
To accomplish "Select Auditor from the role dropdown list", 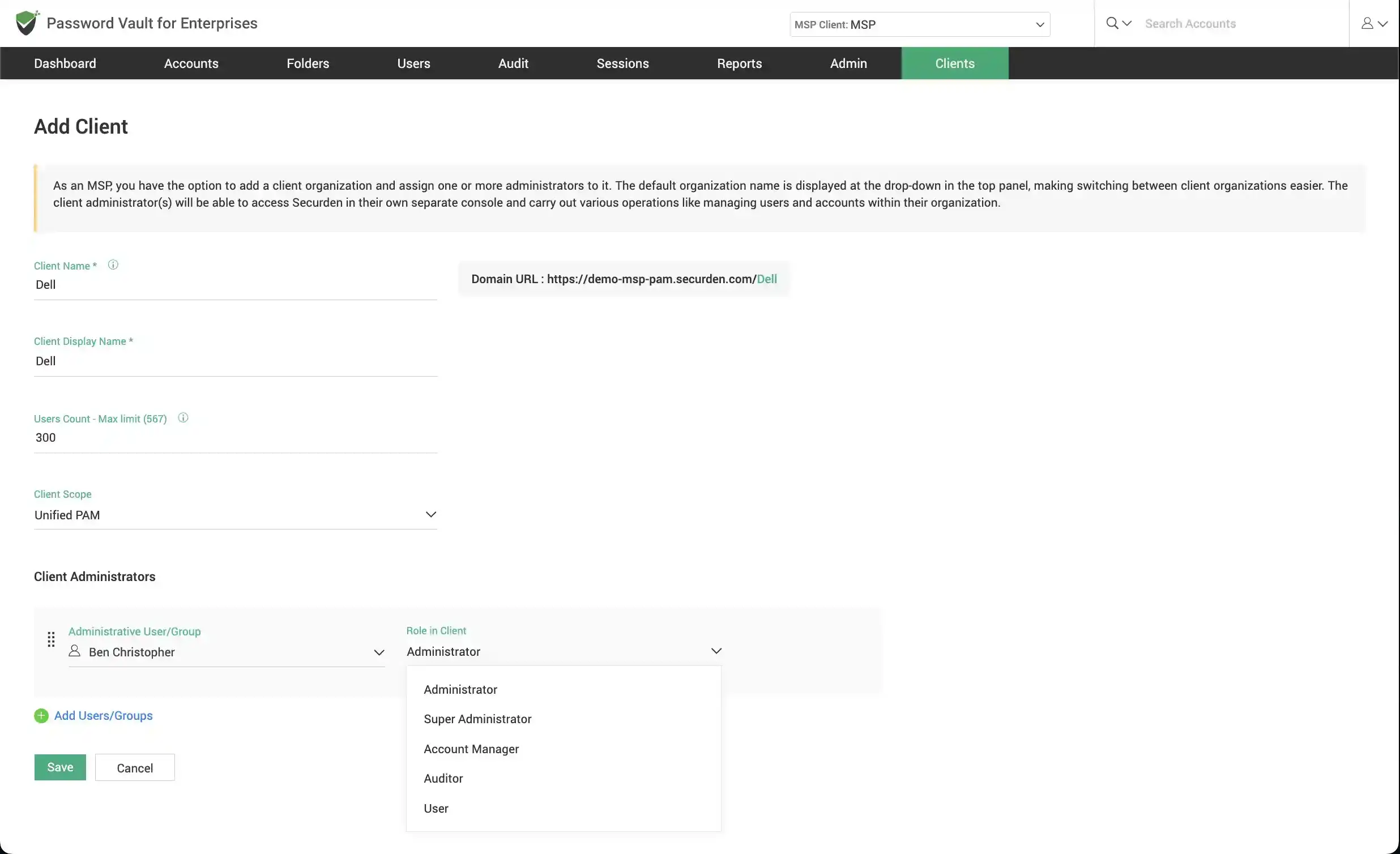I will pyautogui.click(x=443, y=778).
